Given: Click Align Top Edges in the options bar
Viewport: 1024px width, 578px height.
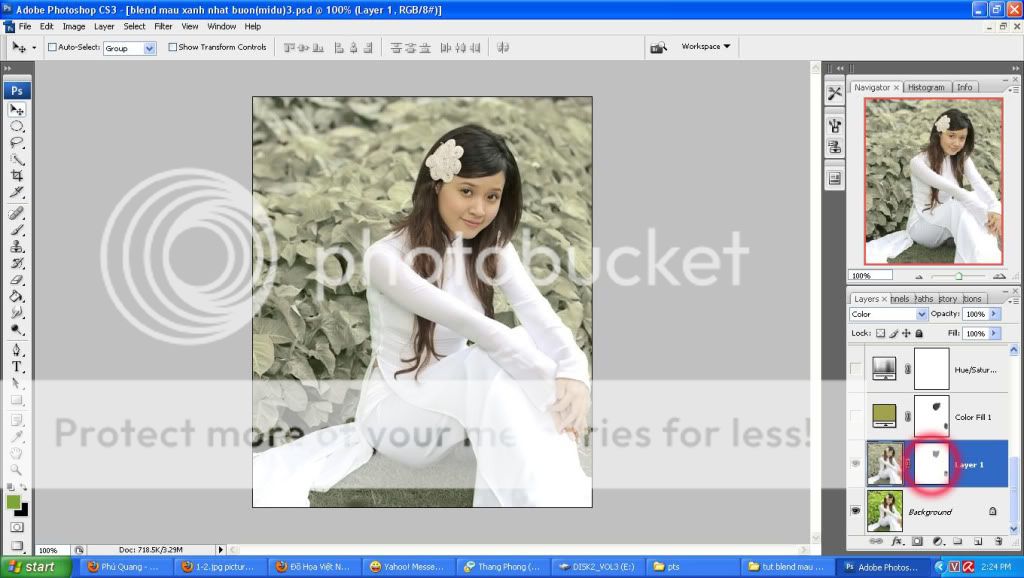Looking at the screenshot, I should pyautogui.click(x=289, y=48).
